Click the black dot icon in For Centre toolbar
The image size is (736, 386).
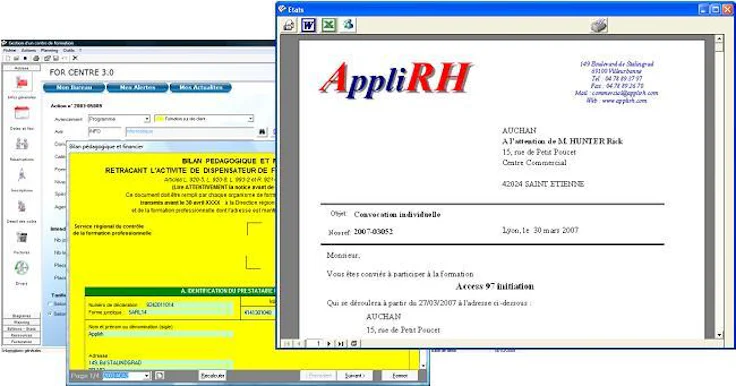[x=25, y=58]
